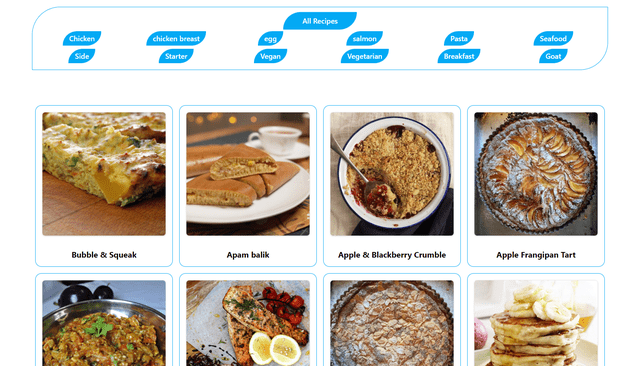Viewport: 640px width, 366px height.
Task: Filter by Seafood tag
Action: pos(553,38)
